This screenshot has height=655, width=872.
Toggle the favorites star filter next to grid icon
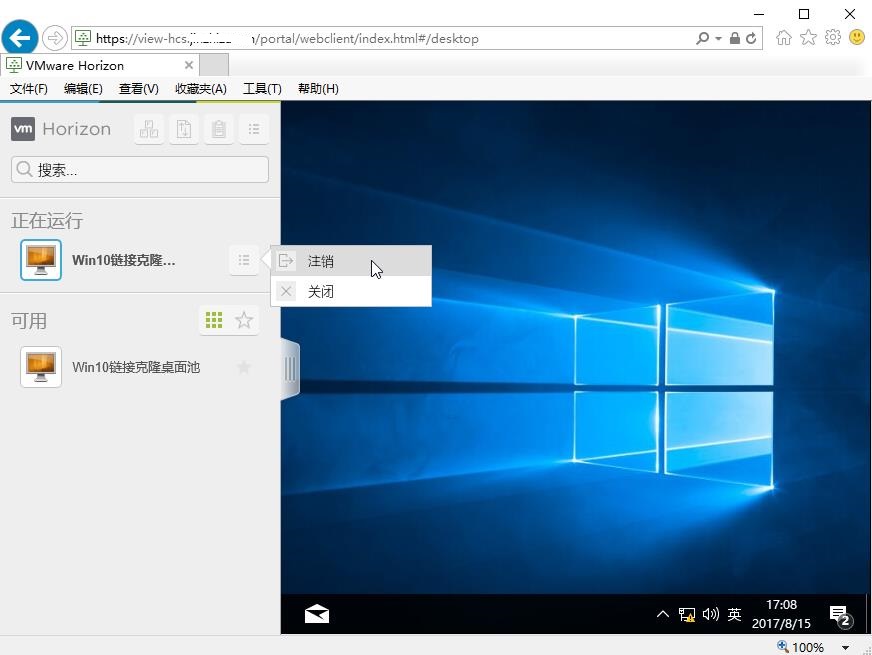[243, 320]
